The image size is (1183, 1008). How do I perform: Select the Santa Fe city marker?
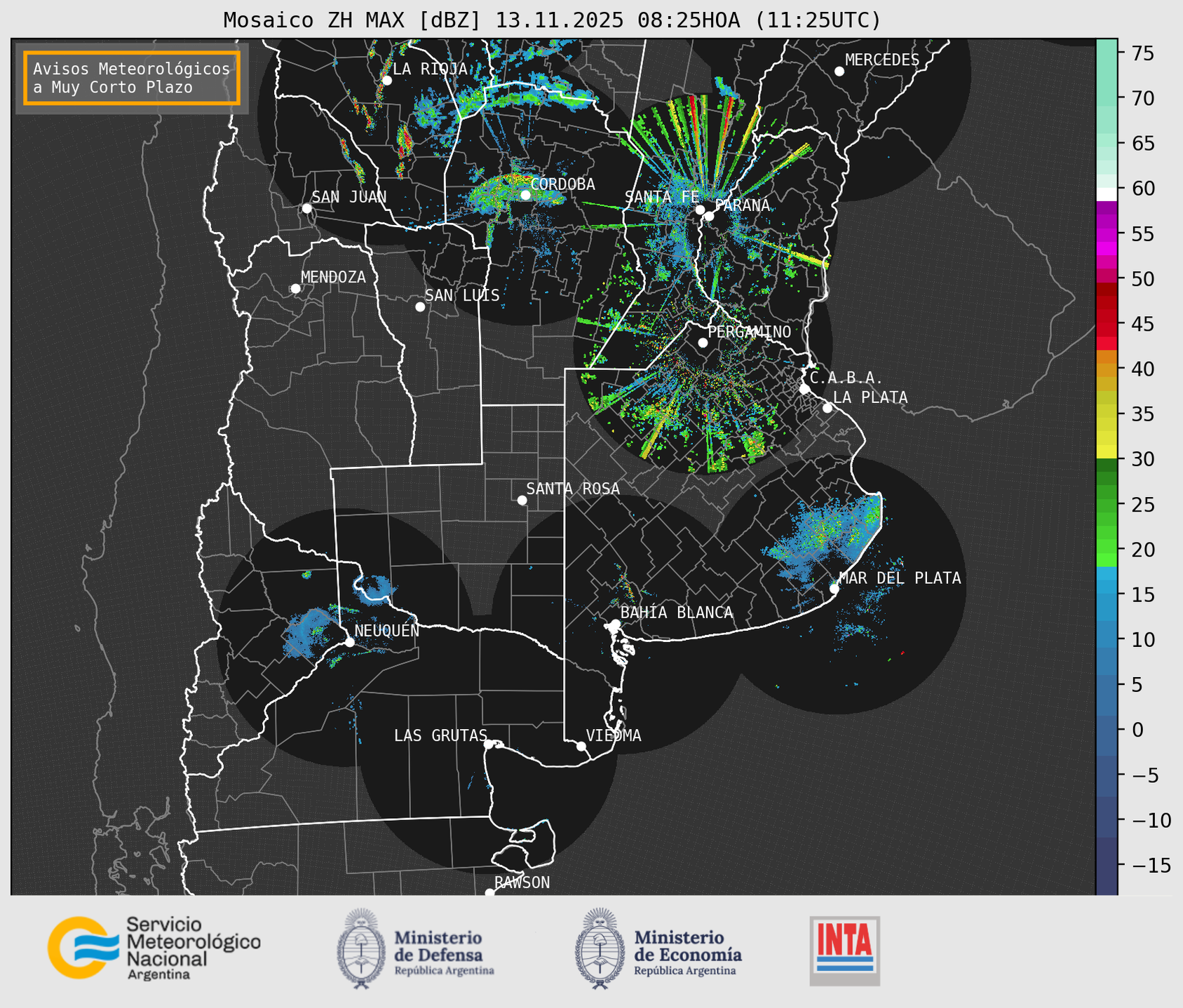(x=700, y=210)
